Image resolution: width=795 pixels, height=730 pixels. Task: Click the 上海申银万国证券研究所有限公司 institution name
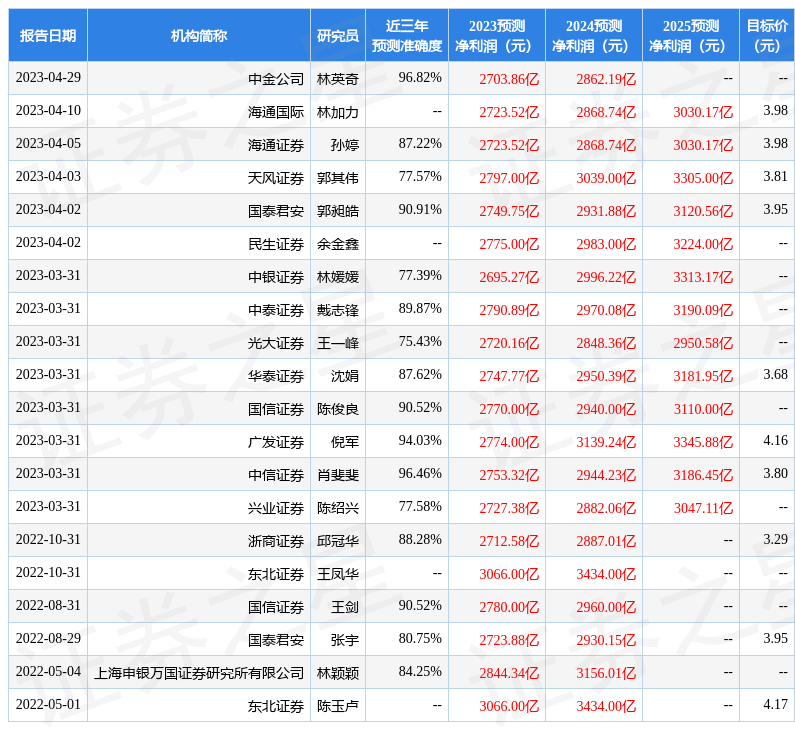[199, 672]
